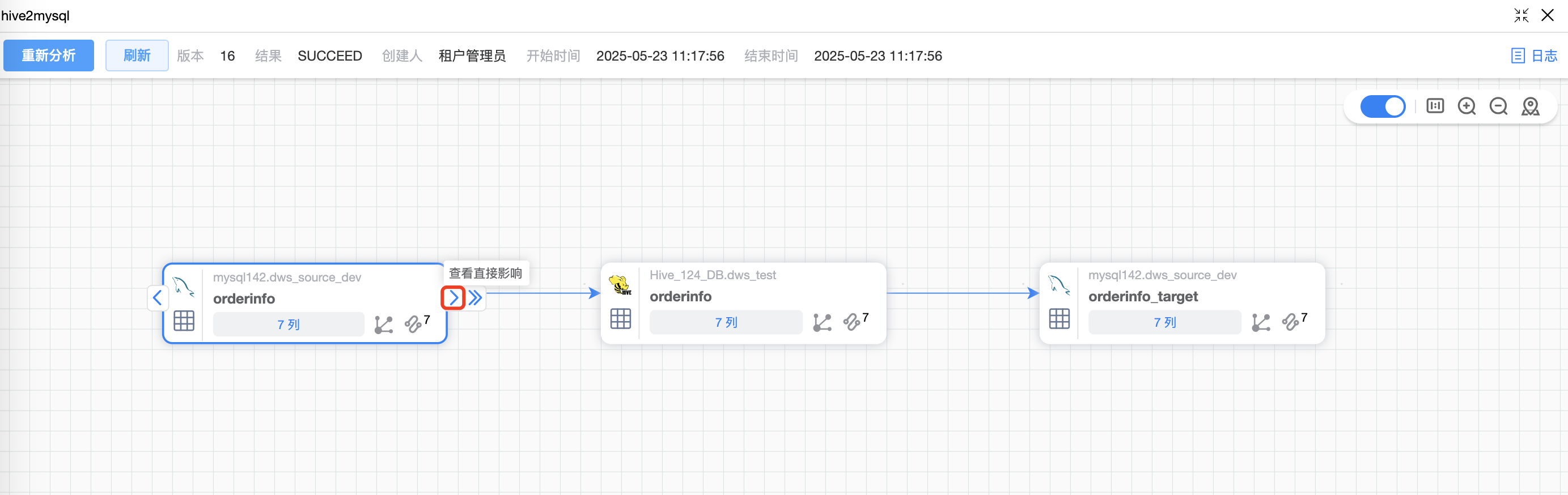Viewport: 1568px width, 495px height.
Task: Close the hive2mysql lineage panel
Action: pos(1547,15)
